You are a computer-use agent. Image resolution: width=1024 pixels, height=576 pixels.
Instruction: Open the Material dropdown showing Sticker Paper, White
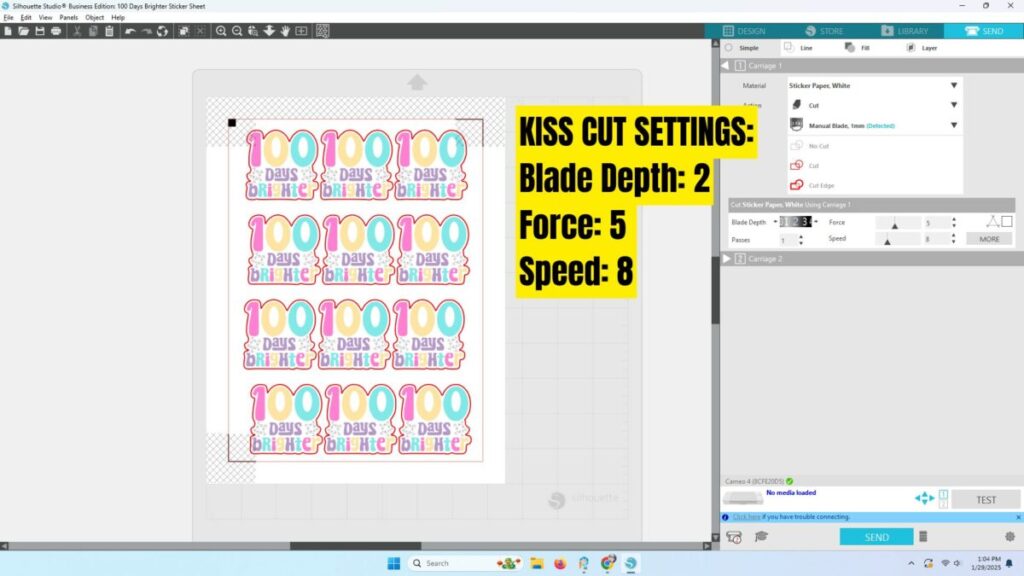[874, 86]
